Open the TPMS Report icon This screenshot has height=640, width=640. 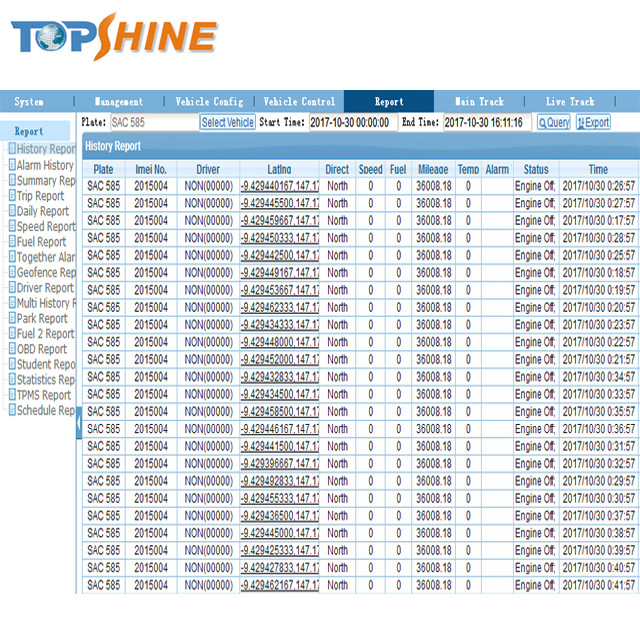pyautogui.click(x=12, y=394)
